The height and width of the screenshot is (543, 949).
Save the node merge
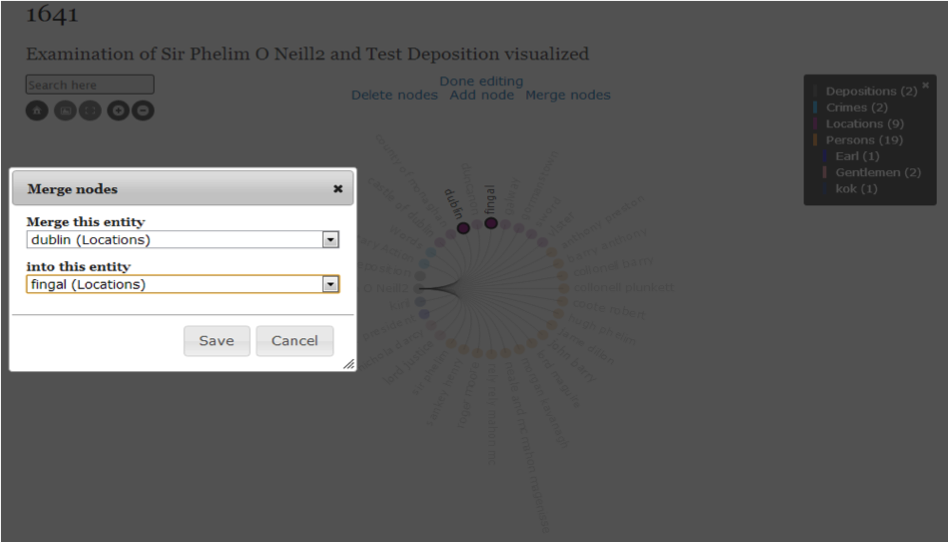pos(216,341)
